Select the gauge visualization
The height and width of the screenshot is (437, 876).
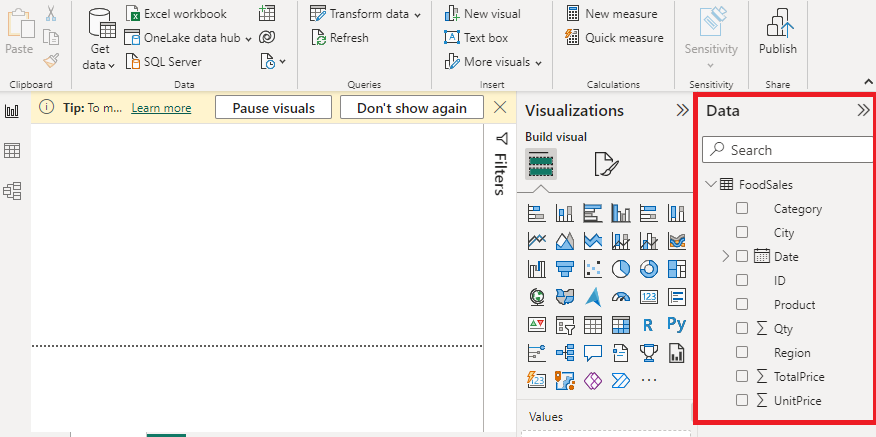coord(620,296)
